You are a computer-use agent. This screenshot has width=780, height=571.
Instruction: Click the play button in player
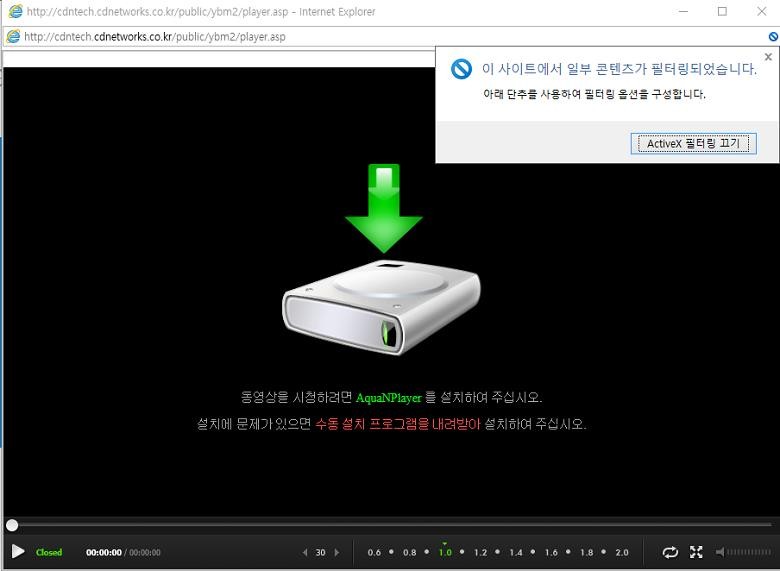(x=18, y=552)
